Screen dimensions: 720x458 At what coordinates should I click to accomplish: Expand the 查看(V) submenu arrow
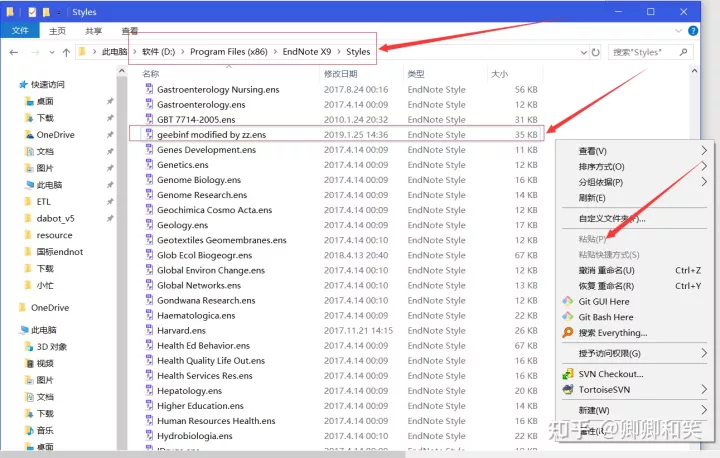[x=704, y=151]
